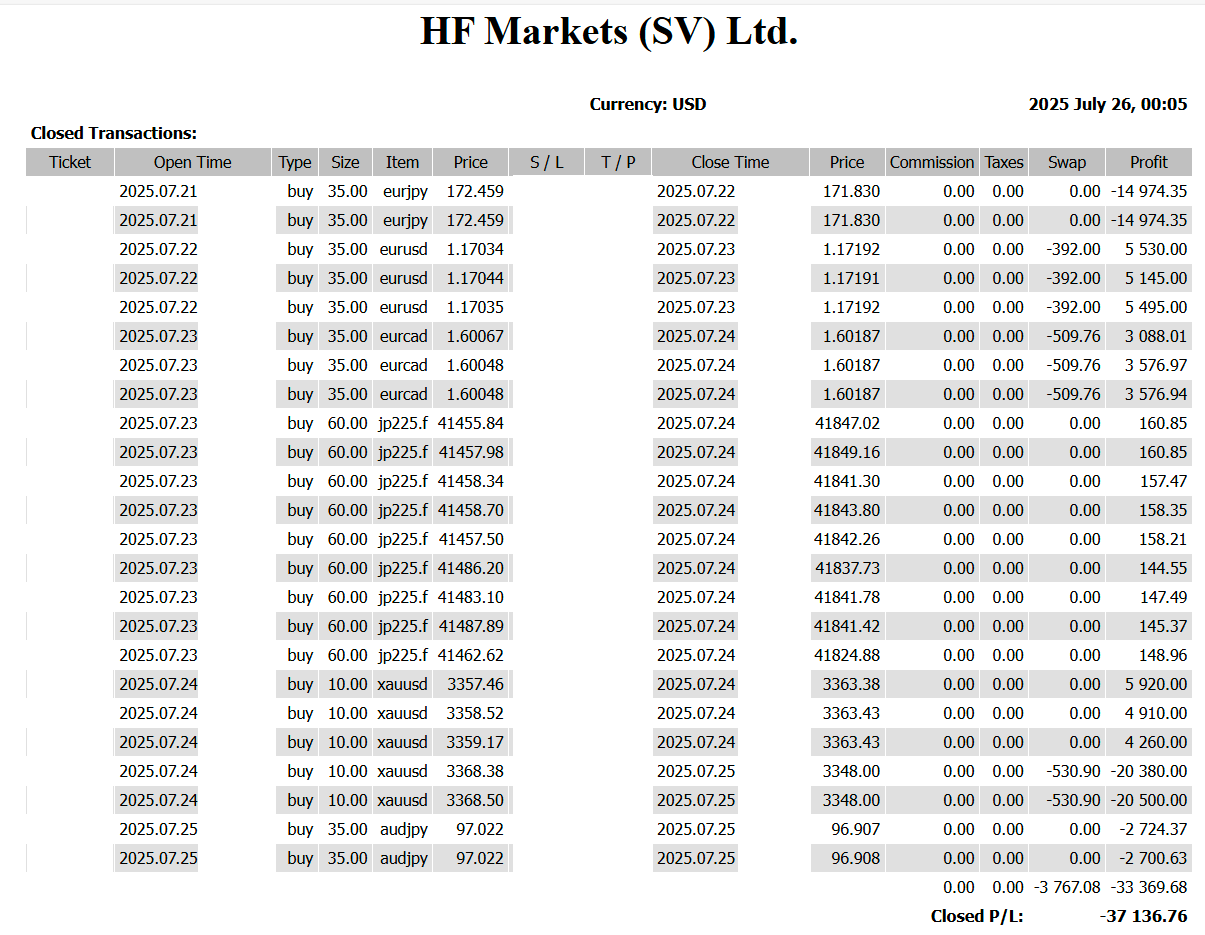Select the Close Time column header
This screenshot has width=1205, height=935.
point(730,162)
